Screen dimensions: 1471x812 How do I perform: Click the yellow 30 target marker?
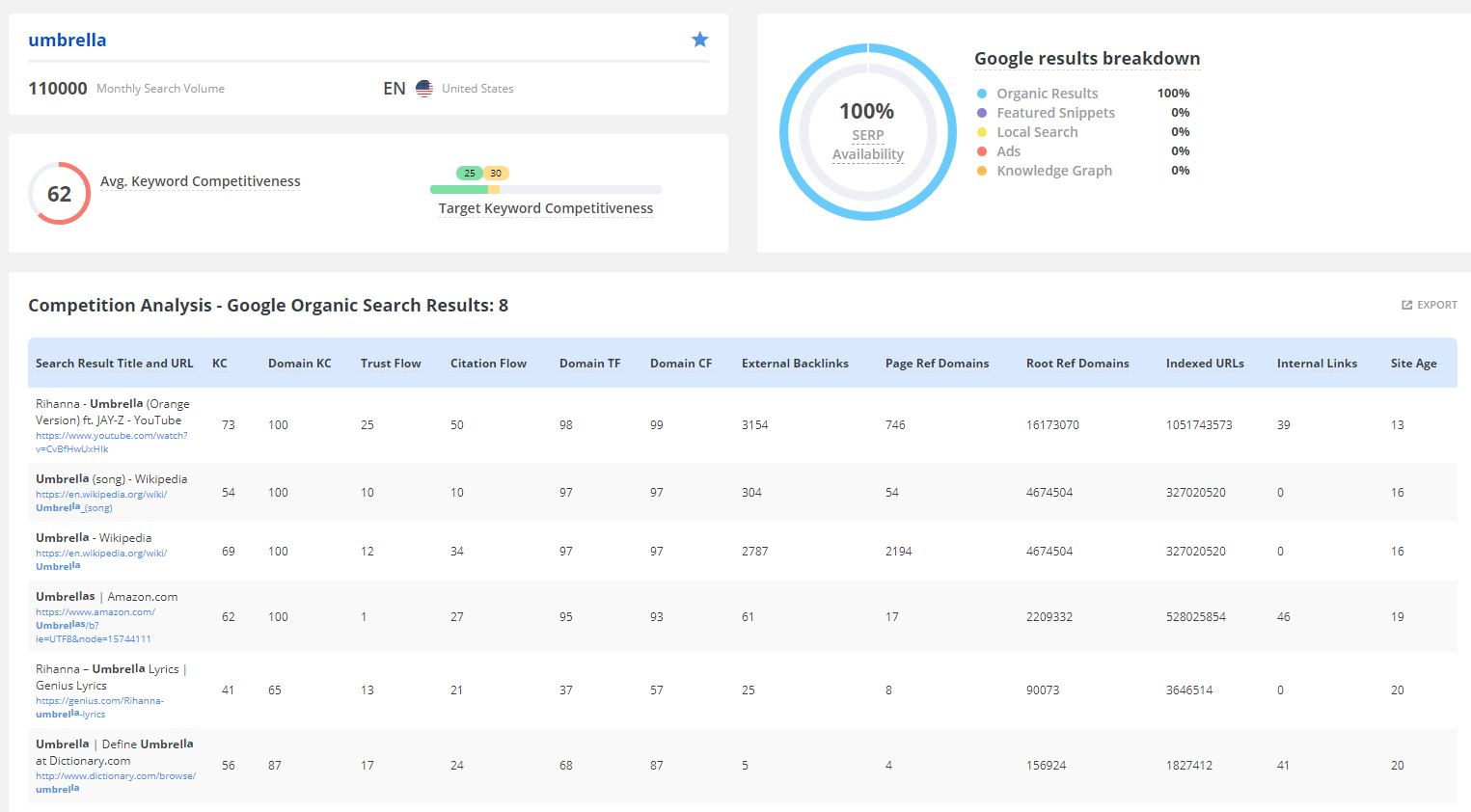point(496,174)
